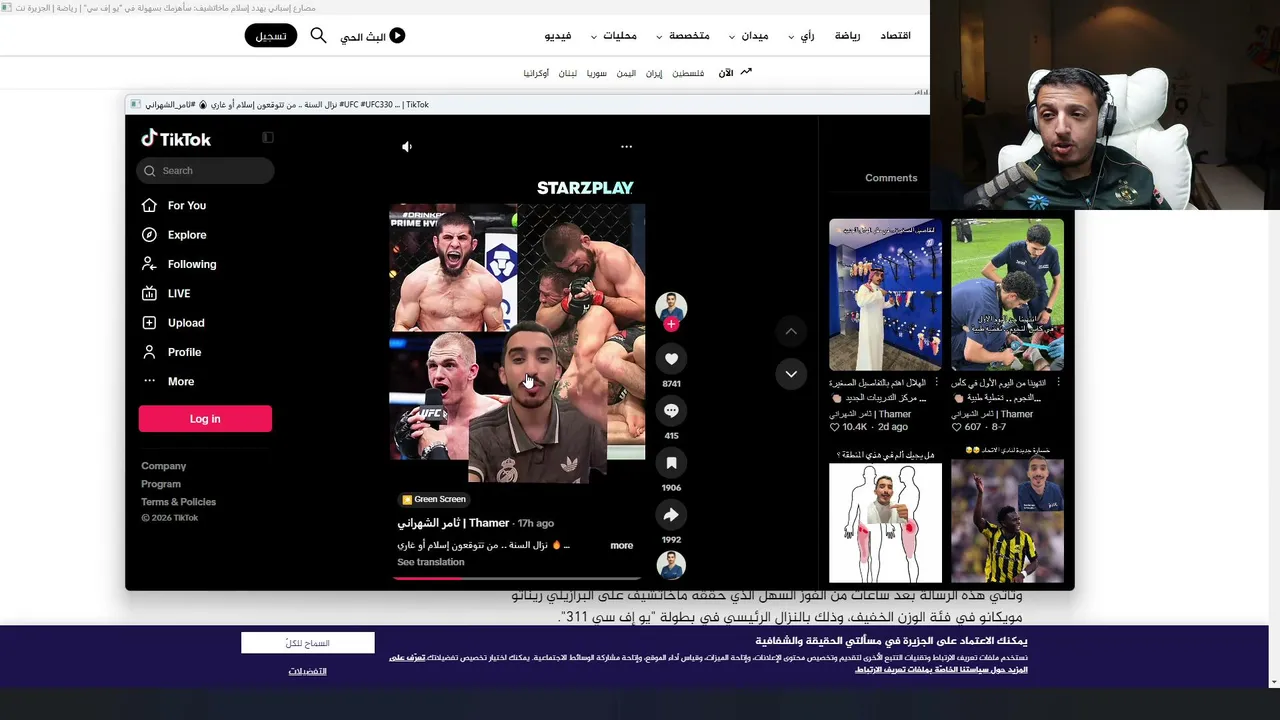Open the Company footer link

tap(164, 466)
